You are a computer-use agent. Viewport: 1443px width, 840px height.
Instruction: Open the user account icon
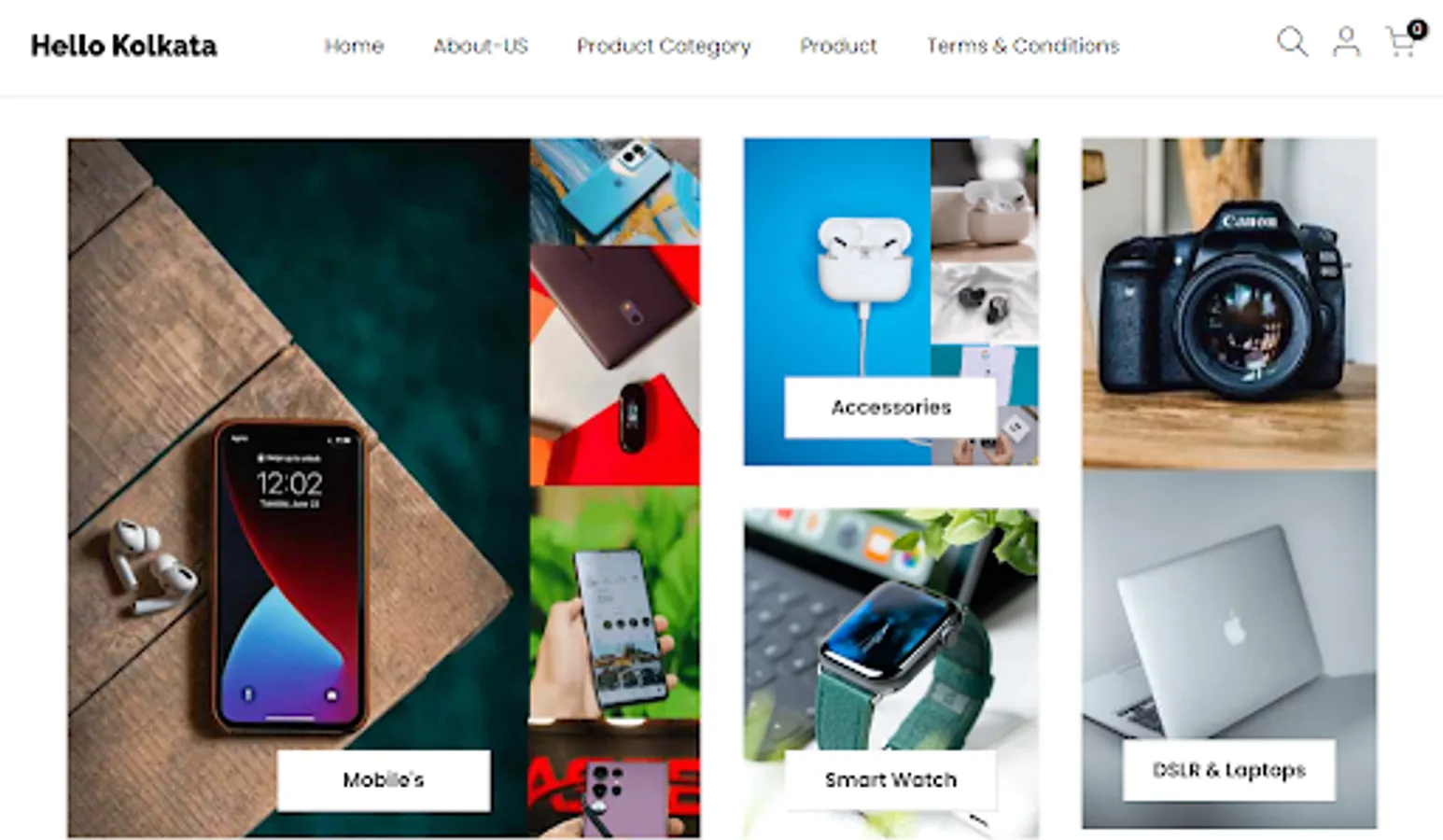1346,42
